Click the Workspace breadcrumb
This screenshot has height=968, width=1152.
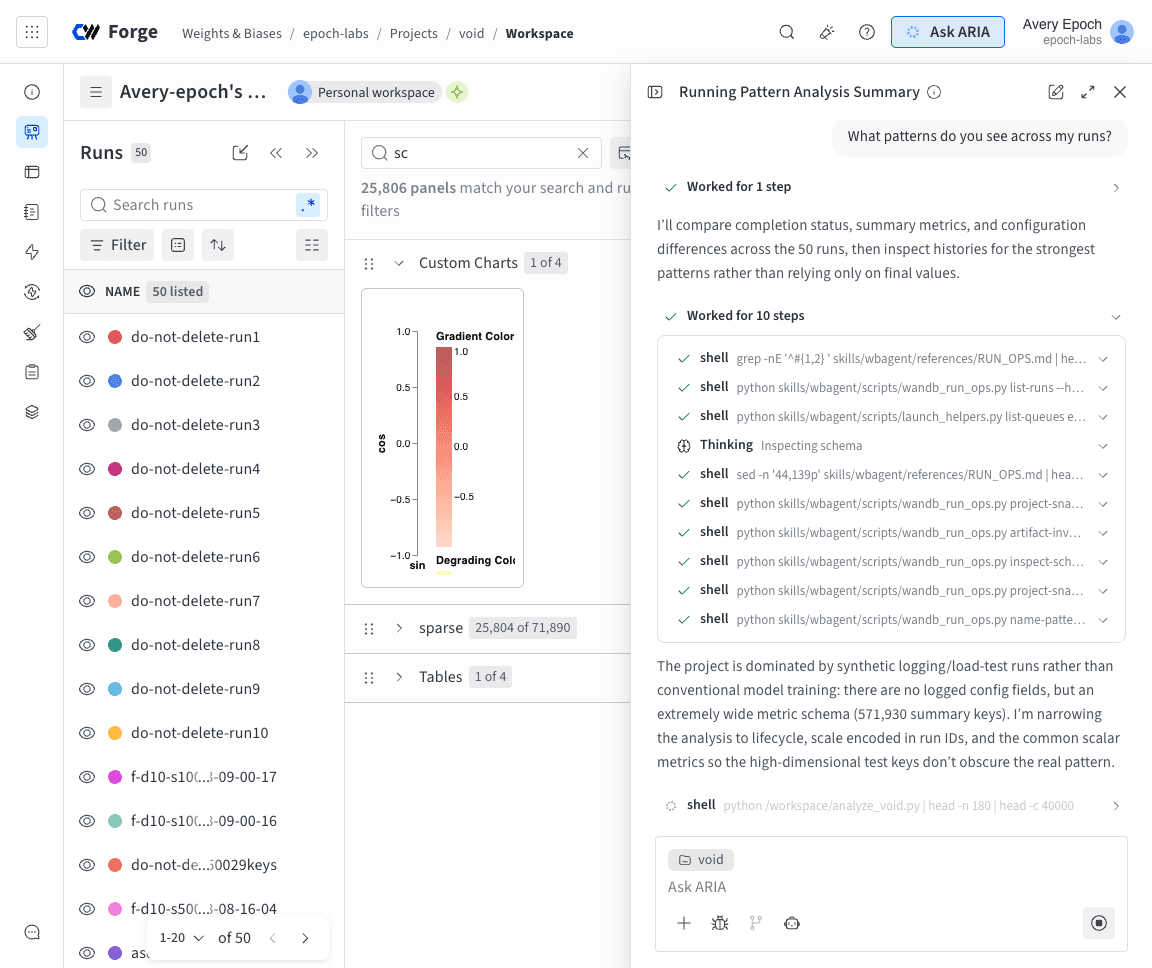point(539,33)
